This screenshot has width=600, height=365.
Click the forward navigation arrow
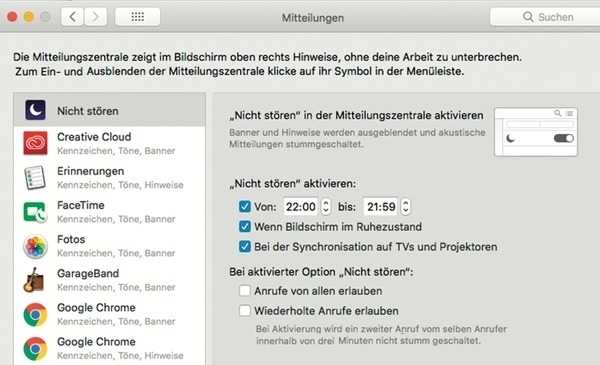(95, 17)
